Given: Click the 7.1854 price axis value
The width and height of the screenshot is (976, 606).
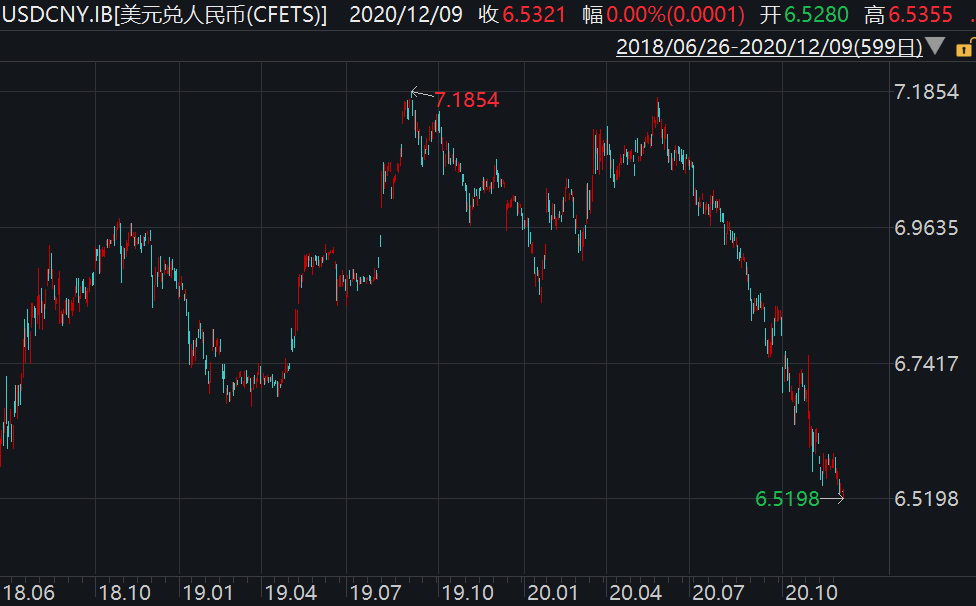Looking at the screenshot, I should point(926,92).
